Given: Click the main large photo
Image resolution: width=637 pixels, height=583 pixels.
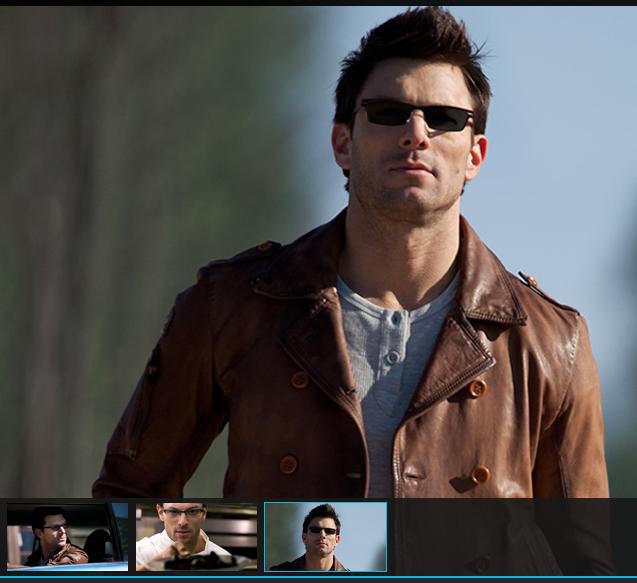Looking at the screenshot, I should click(318, 250).
